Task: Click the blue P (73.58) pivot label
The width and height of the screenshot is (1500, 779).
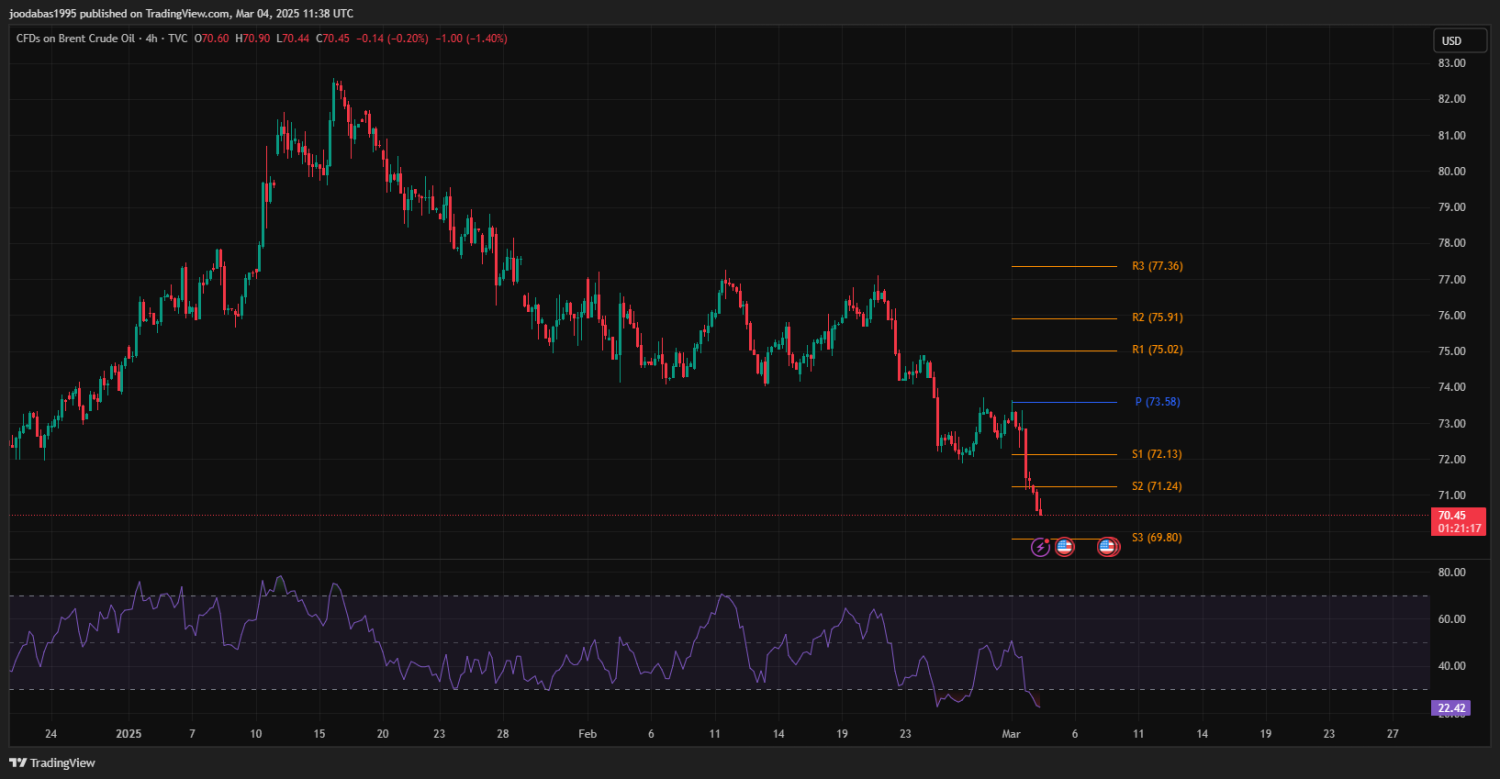Action: (1157, 402)
